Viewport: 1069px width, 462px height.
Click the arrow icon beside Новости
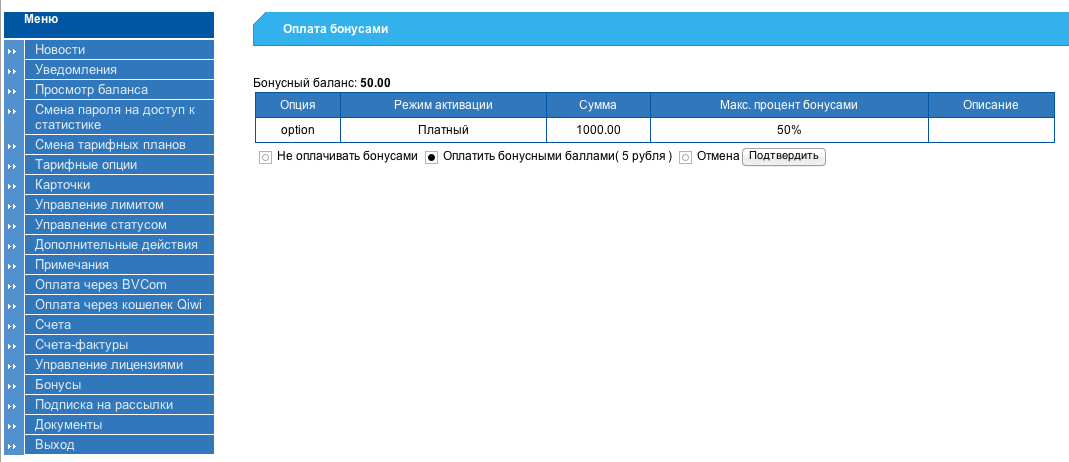12,50
